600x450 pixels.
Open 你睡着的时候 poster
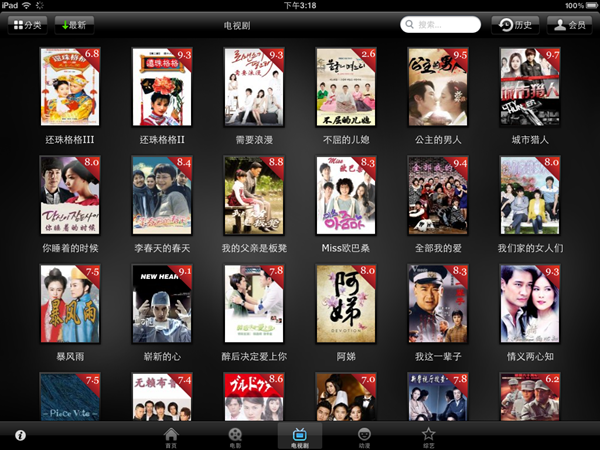tap(70, 195)
